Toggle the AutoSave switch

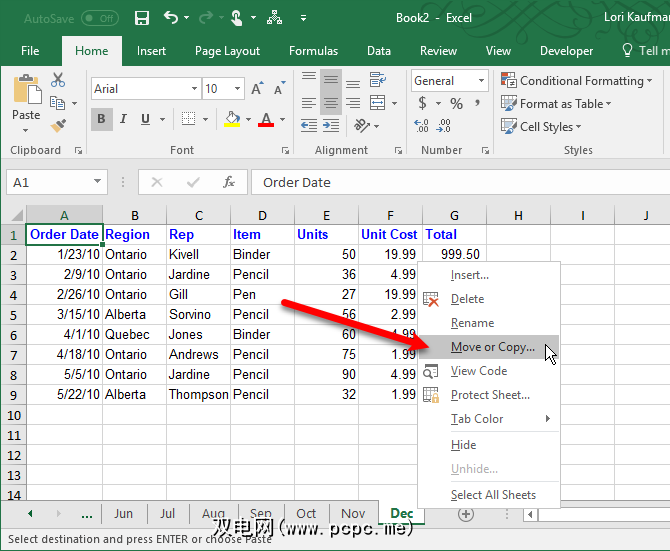100,18
